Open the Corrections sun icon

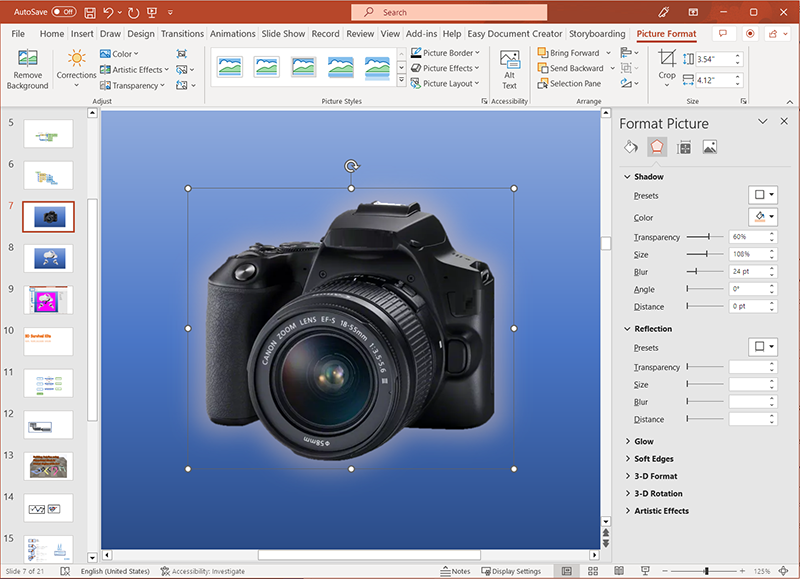coord(77,58)
